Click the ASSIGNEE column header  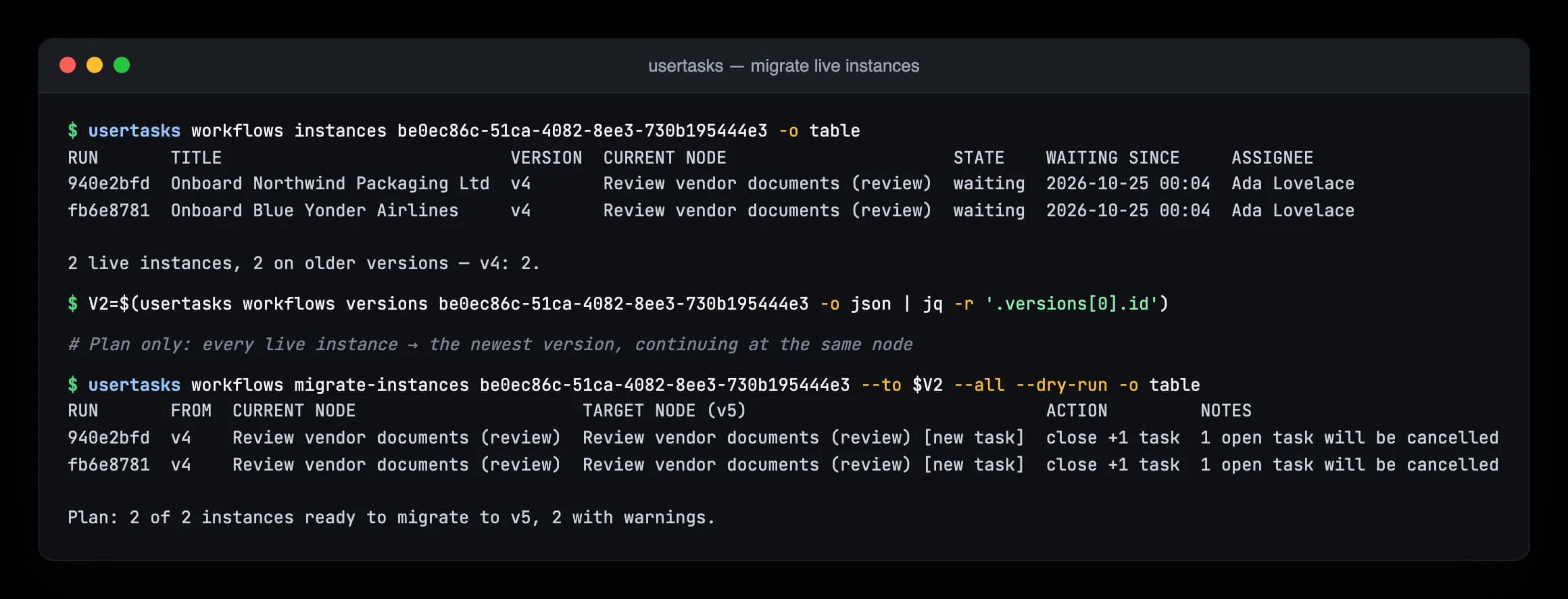pyautogui.click(x=1272, y=158)
